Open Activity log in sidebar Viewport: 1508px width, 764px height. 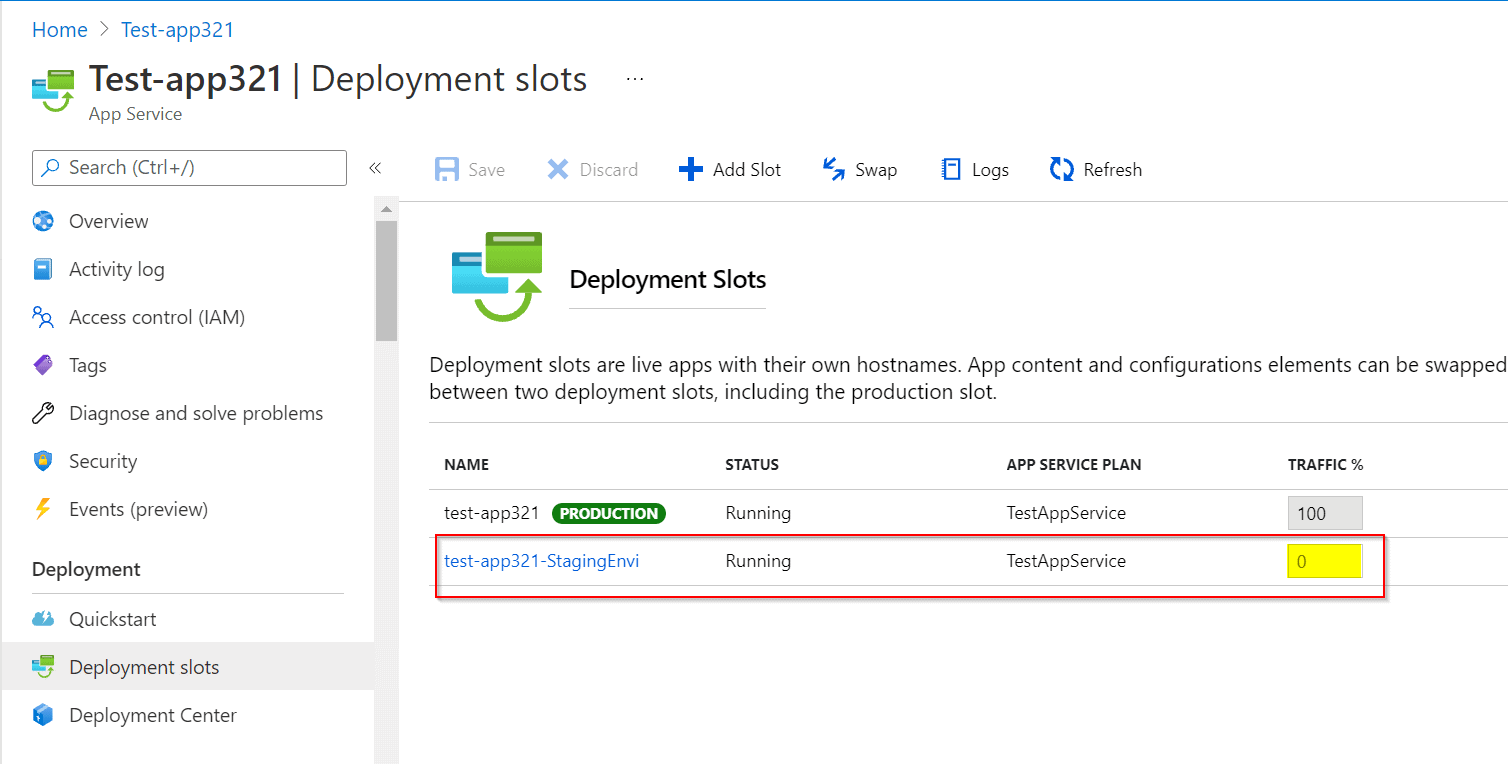click(x=116, y=270)
